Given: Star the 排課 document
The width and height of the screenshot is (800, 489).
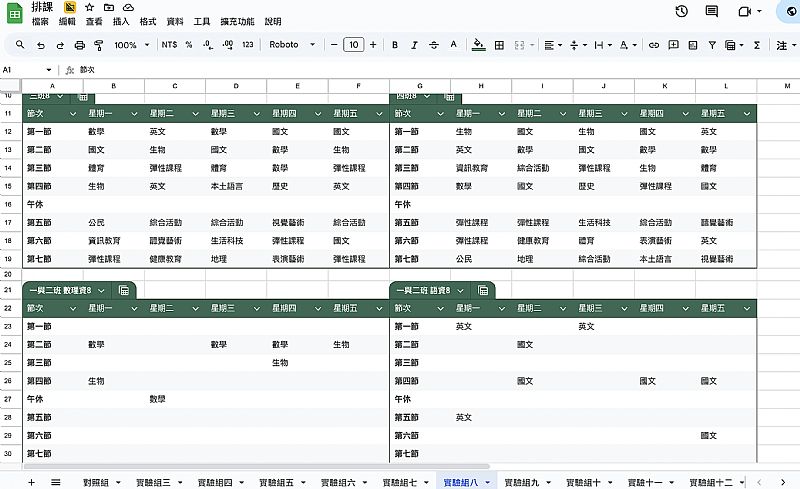Looking at the screenshot, I should coord(90,7).
